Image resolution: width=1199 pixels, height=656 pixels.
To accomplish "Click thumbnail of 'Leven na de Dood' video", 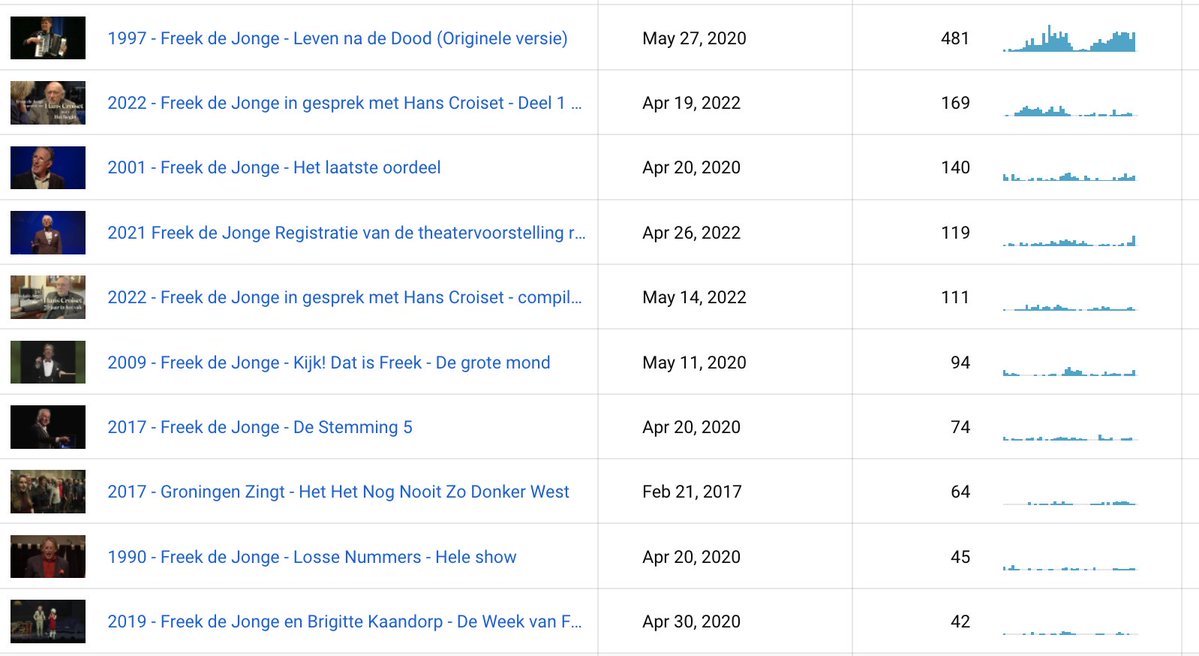I will [48, 39].
